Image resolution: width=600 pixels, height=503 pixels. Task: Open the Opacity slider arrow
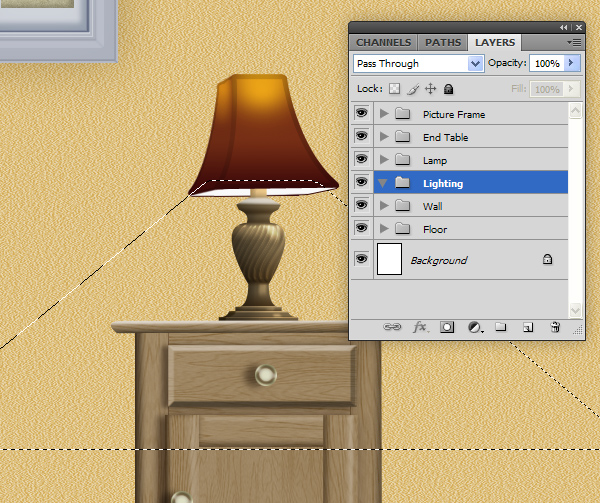coord(572,63)
